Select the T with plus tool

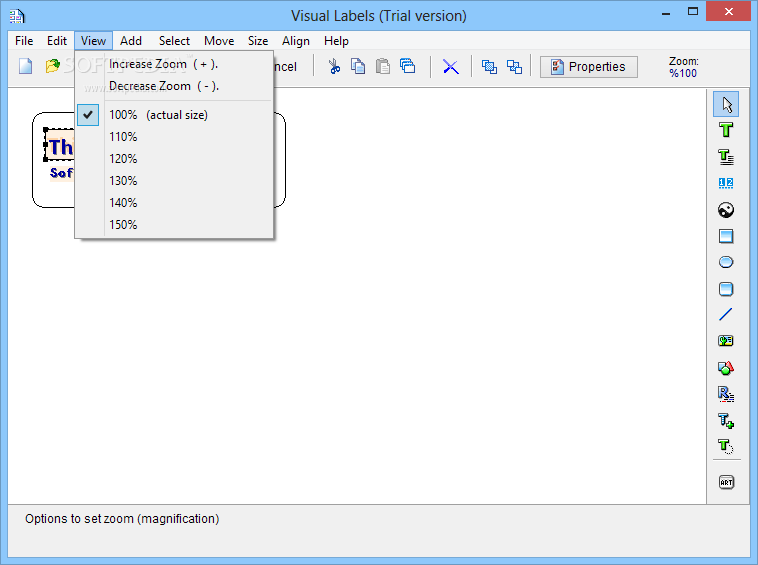coord(726,420)
